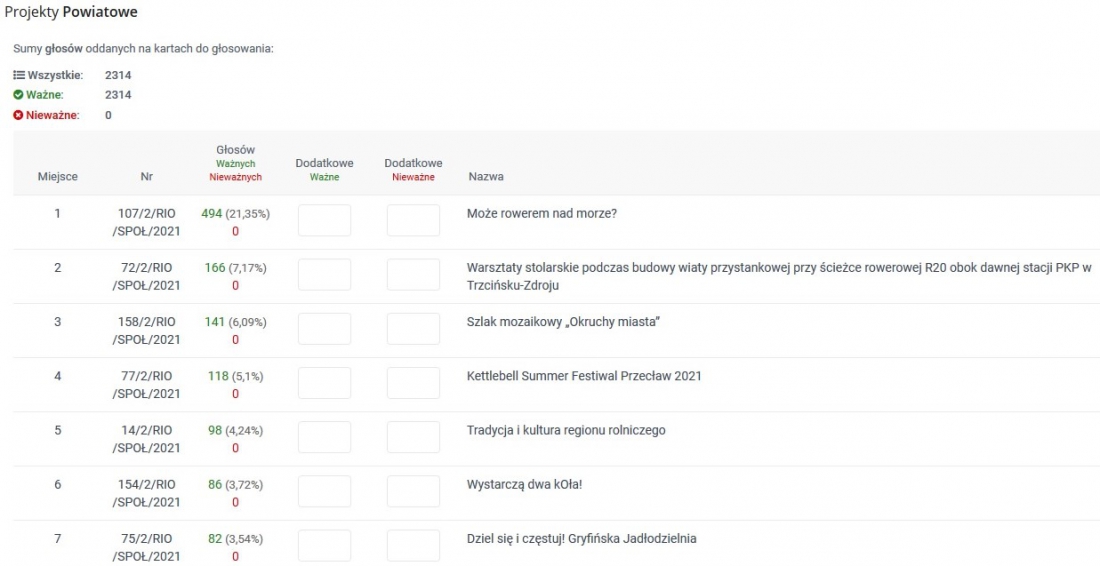Click Dodatkowe Ważne field for Kettlebell Summer Festiwal

[324, 383]
